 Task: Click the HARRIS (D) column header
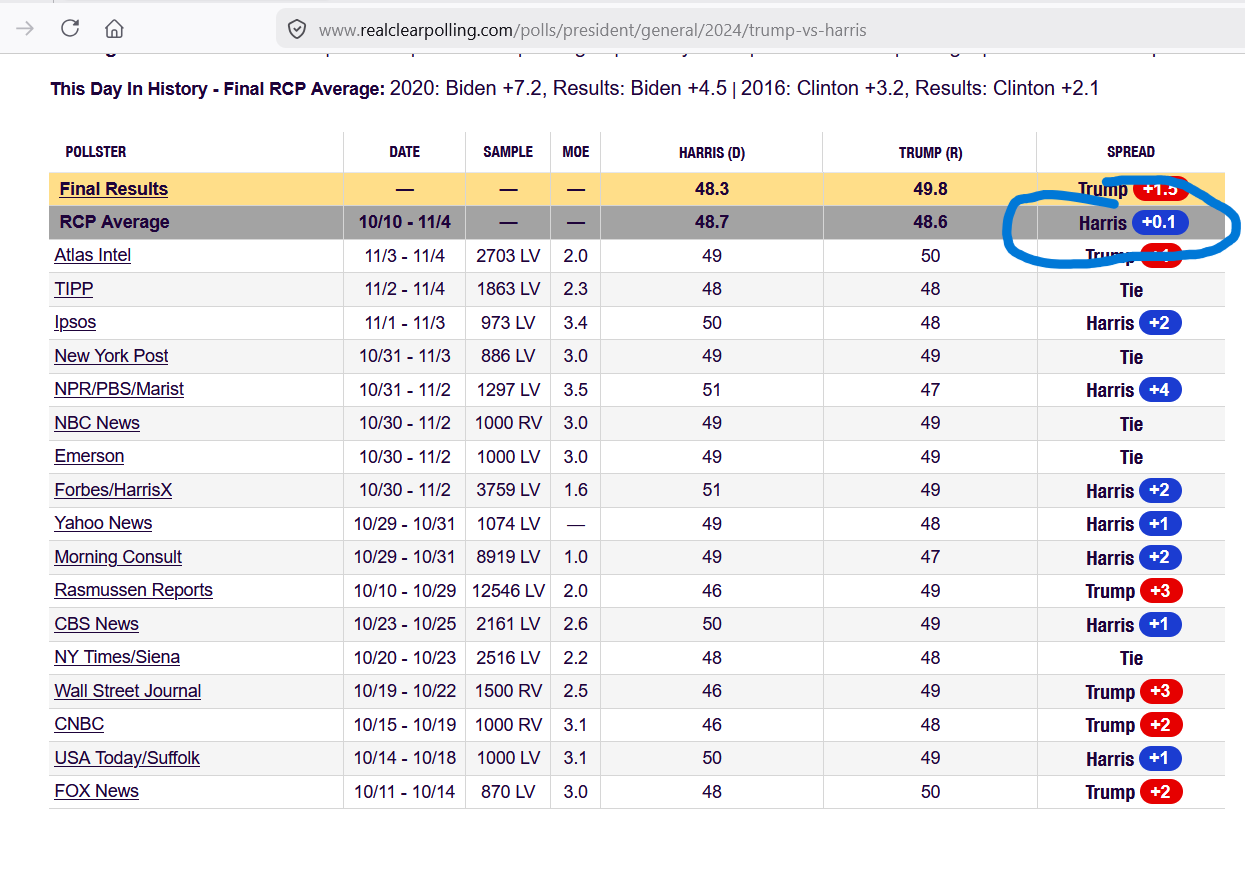click(x=712, y=153)
